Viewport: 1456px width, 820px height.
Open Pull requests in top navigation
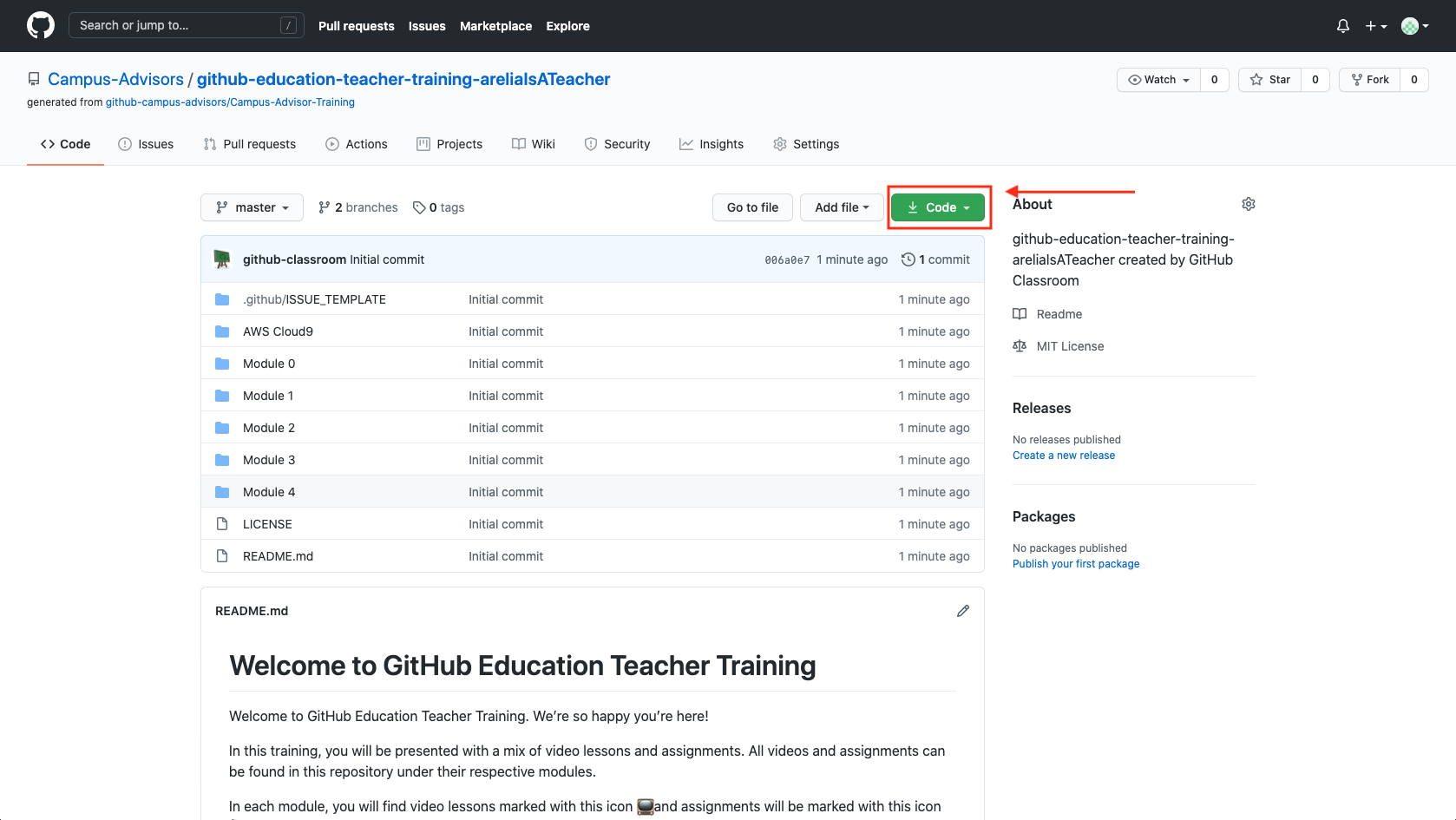pyautogui.click(x=357, y=26)
